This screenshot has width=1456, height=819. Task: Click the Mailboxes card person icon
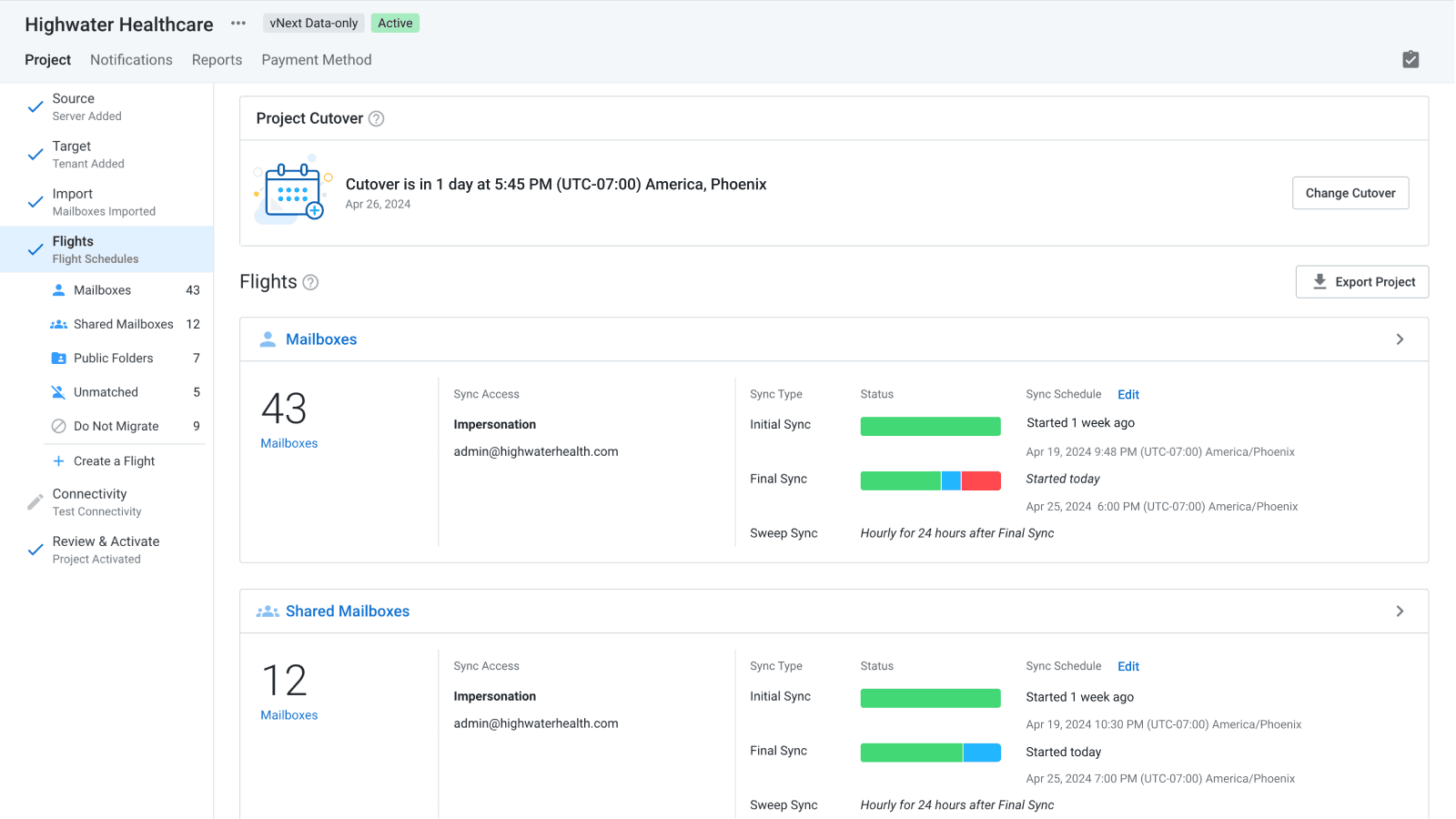pyautogui.click(x=268, y=339)
